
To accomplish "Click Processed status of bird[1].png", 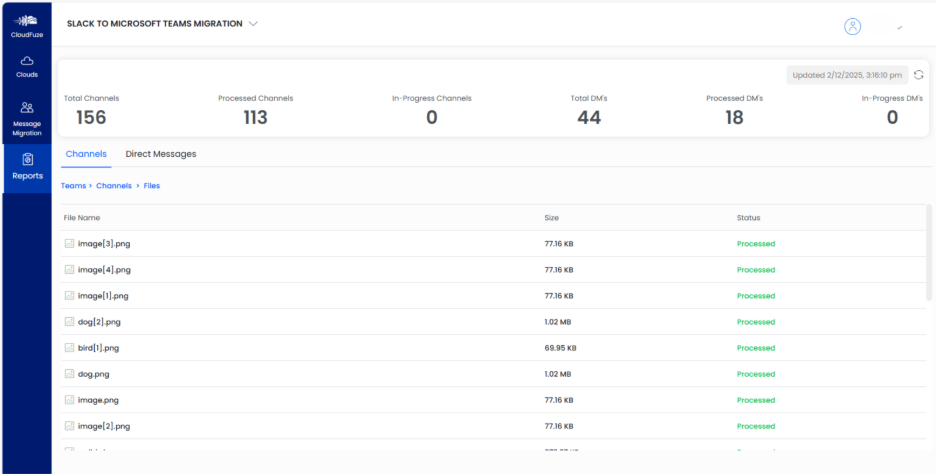I will [756, 348].
